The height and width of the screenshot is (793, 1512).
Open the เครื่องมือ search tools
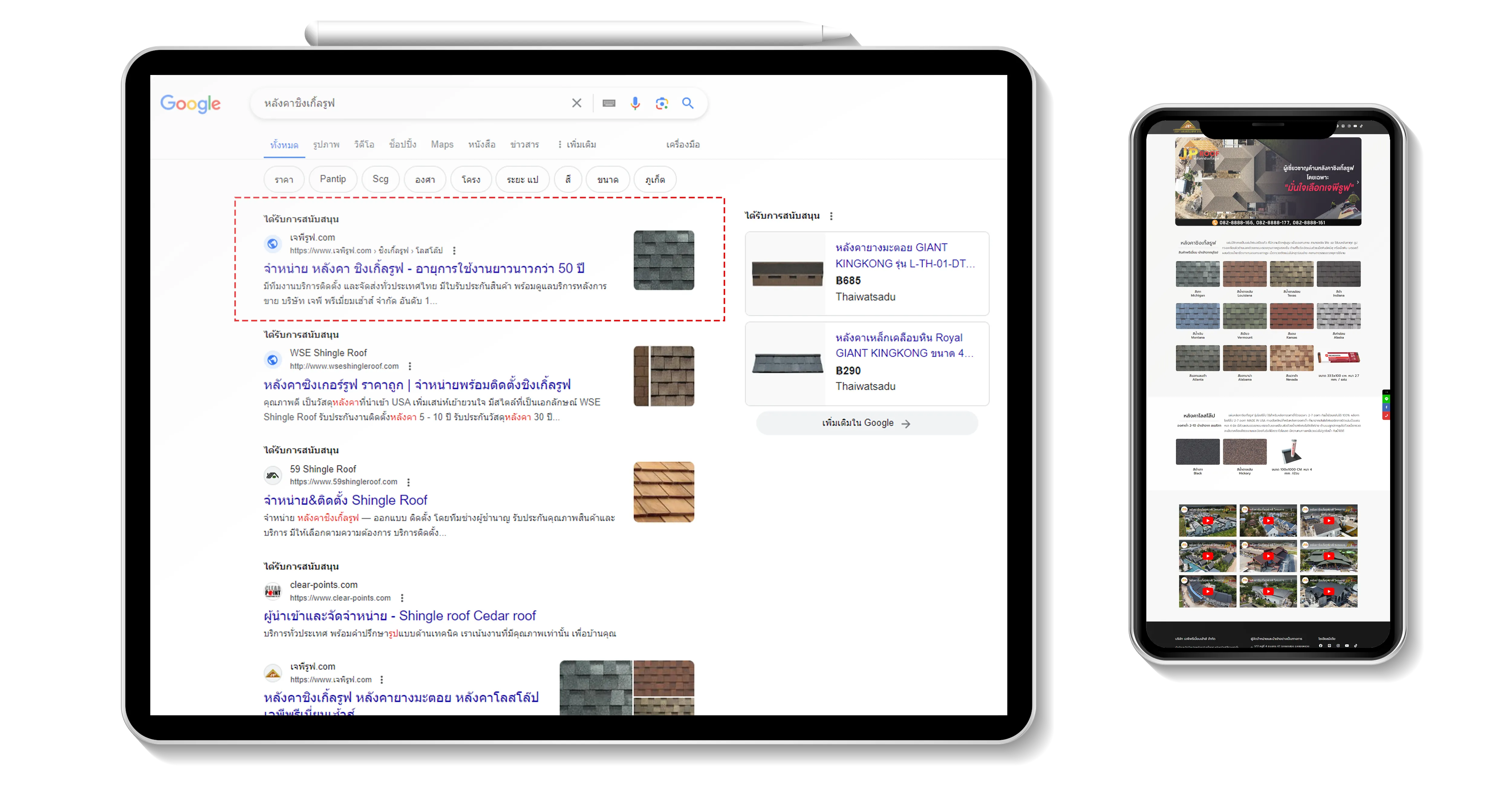683,145
